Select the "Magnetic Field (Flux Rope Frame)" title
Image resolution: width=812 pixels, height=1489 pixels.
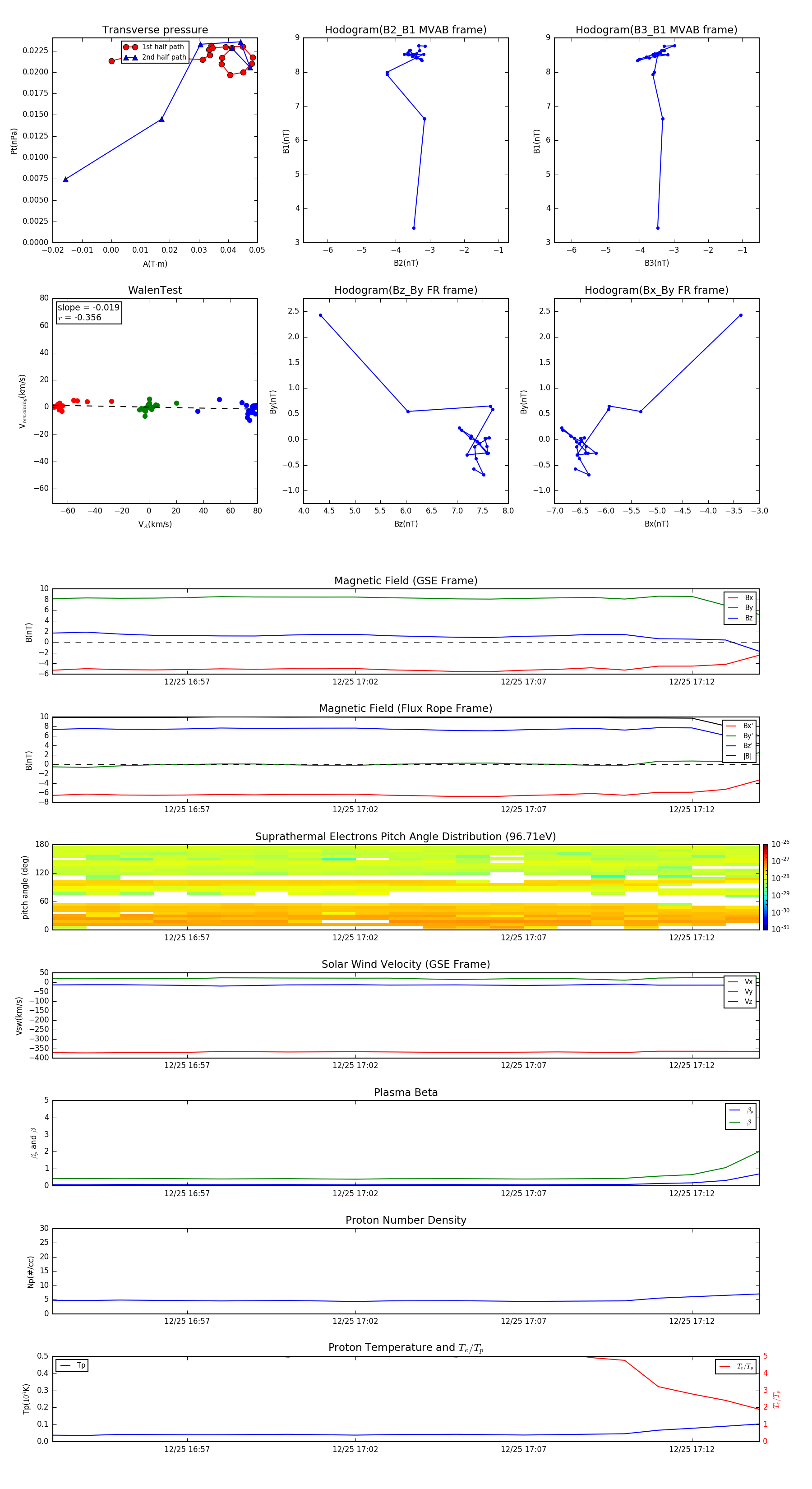[x=406, y=709]
